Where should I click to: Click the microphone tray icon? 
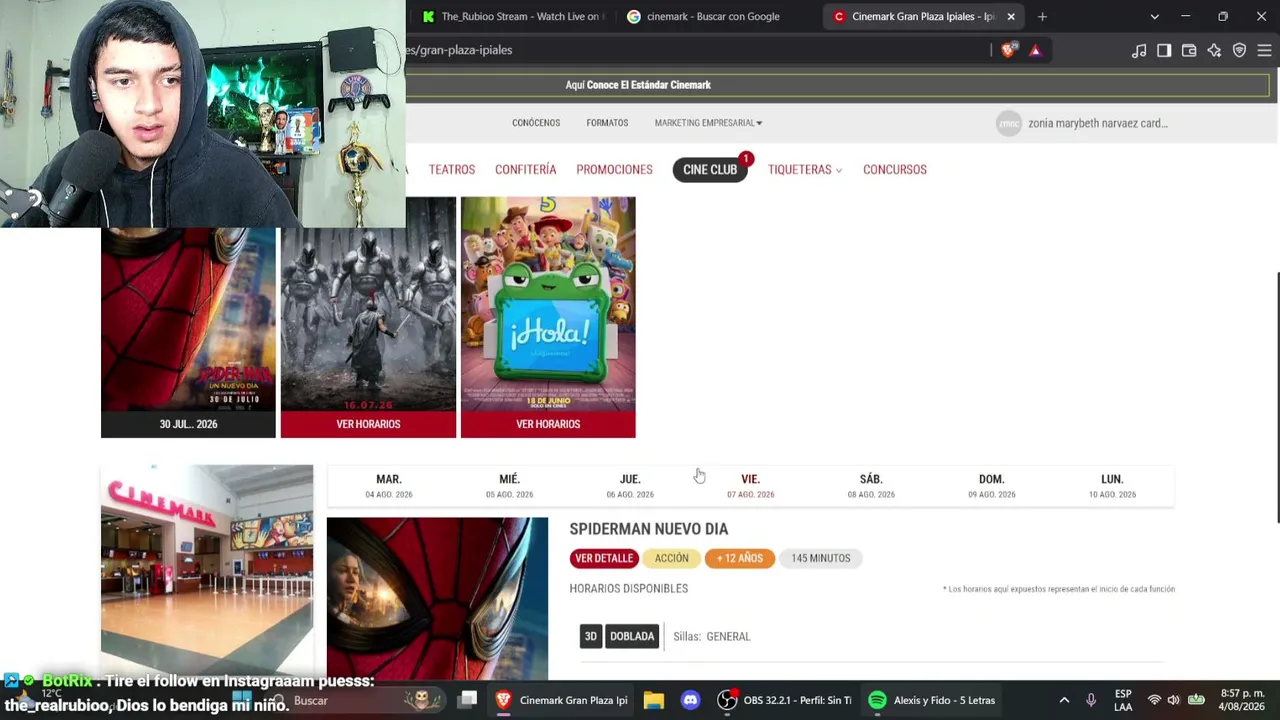[x=1091, y=700]
